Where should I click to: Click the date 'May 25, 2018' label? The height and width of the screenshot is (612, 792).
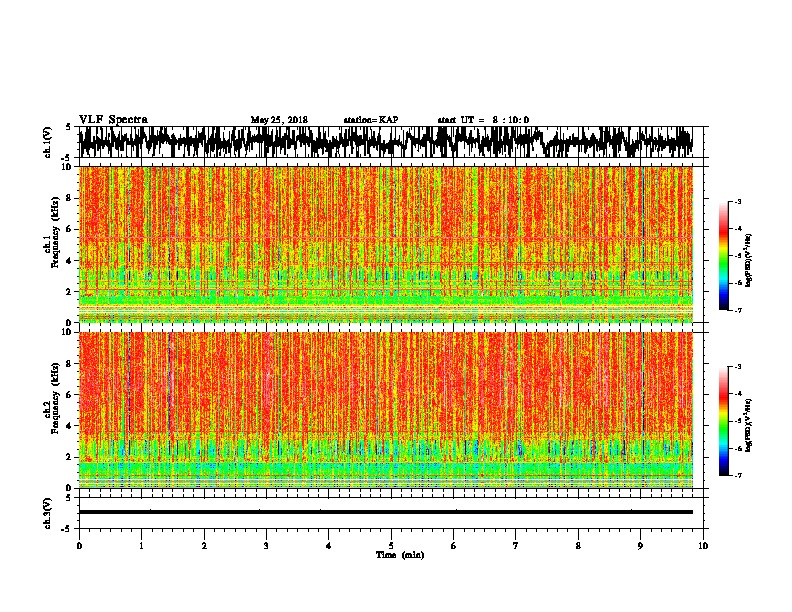(279, 120)
